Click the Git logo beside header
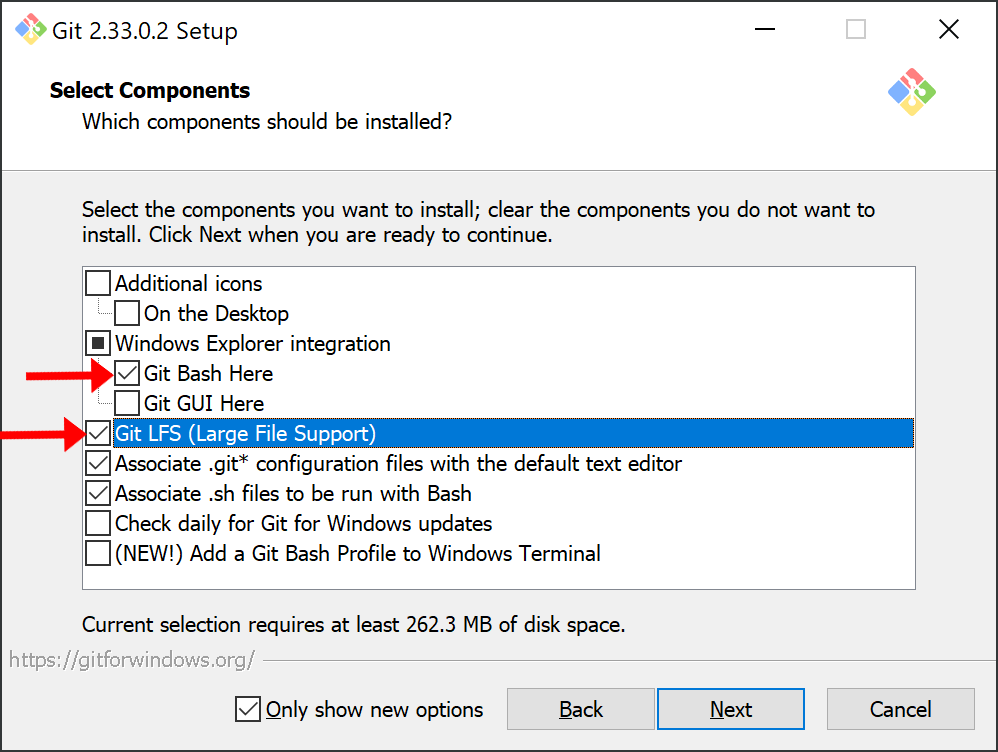The image size is (998, 752). click(x=911, y=92)
